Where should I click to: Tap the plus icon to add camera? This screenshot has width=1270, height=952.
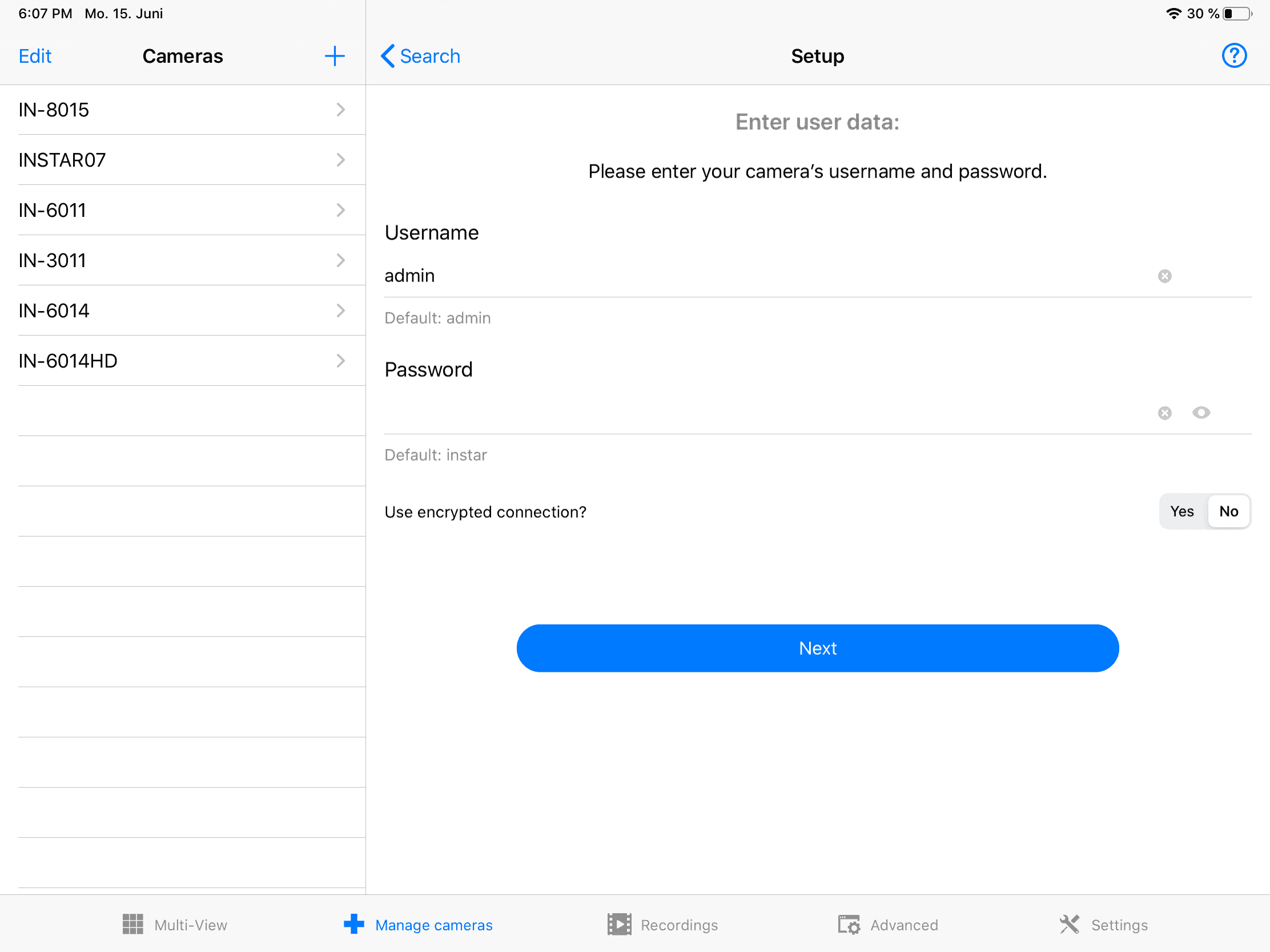[x=334, y=57]
